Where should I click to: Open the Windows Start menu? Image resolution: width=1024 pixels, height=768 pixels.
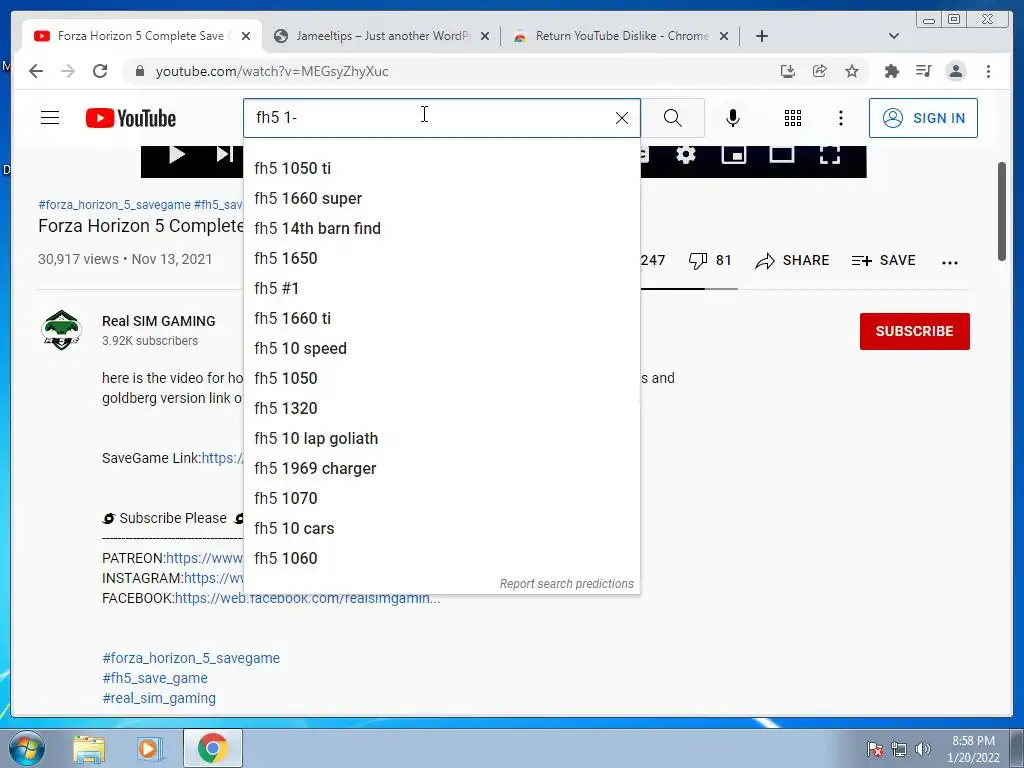(27, 748)
